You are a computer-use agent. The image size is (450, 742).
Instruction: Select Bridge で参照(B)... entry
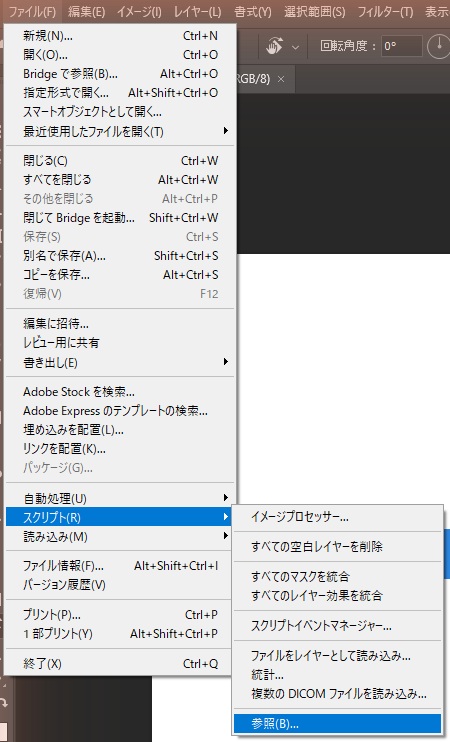pos(120,74)
